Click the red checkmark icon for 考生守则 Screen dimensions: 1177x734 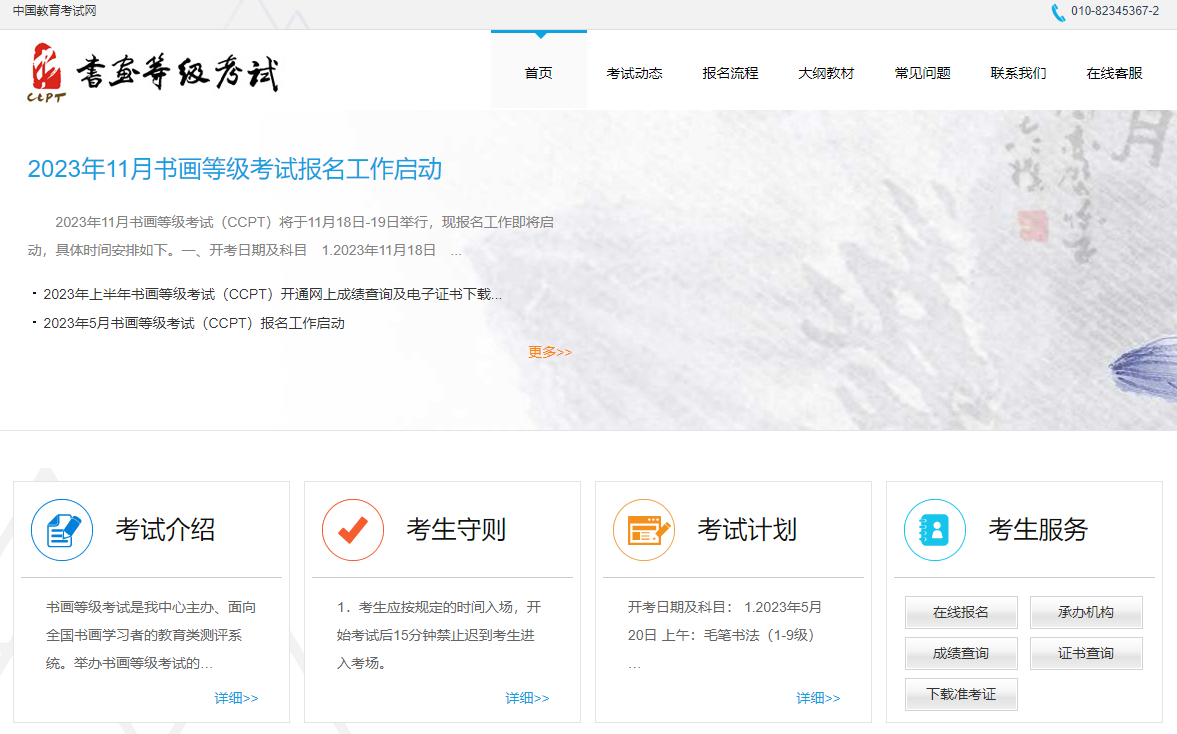(x=353, y=530)
